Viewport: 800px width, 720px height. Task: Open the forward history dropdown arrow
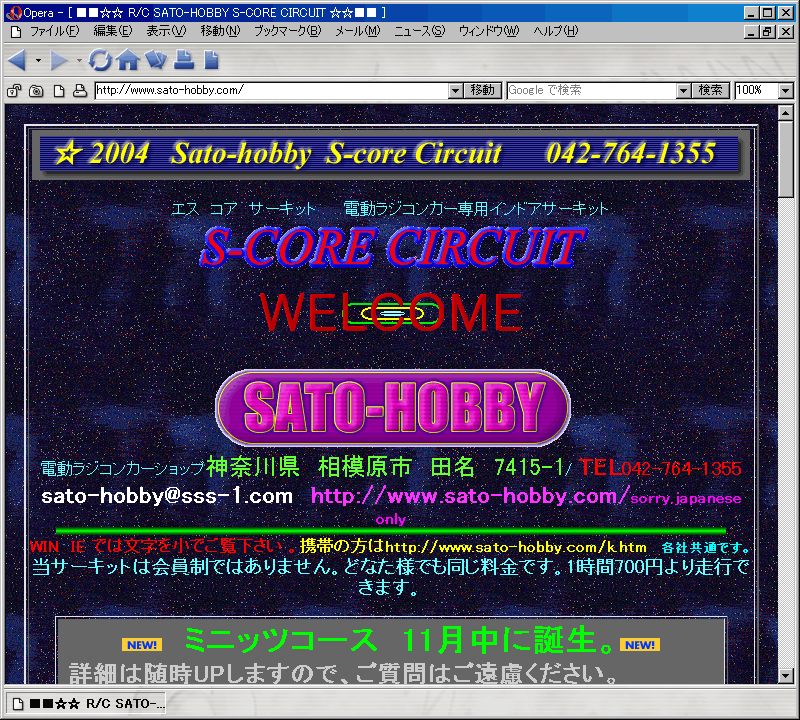coord(79,60)
